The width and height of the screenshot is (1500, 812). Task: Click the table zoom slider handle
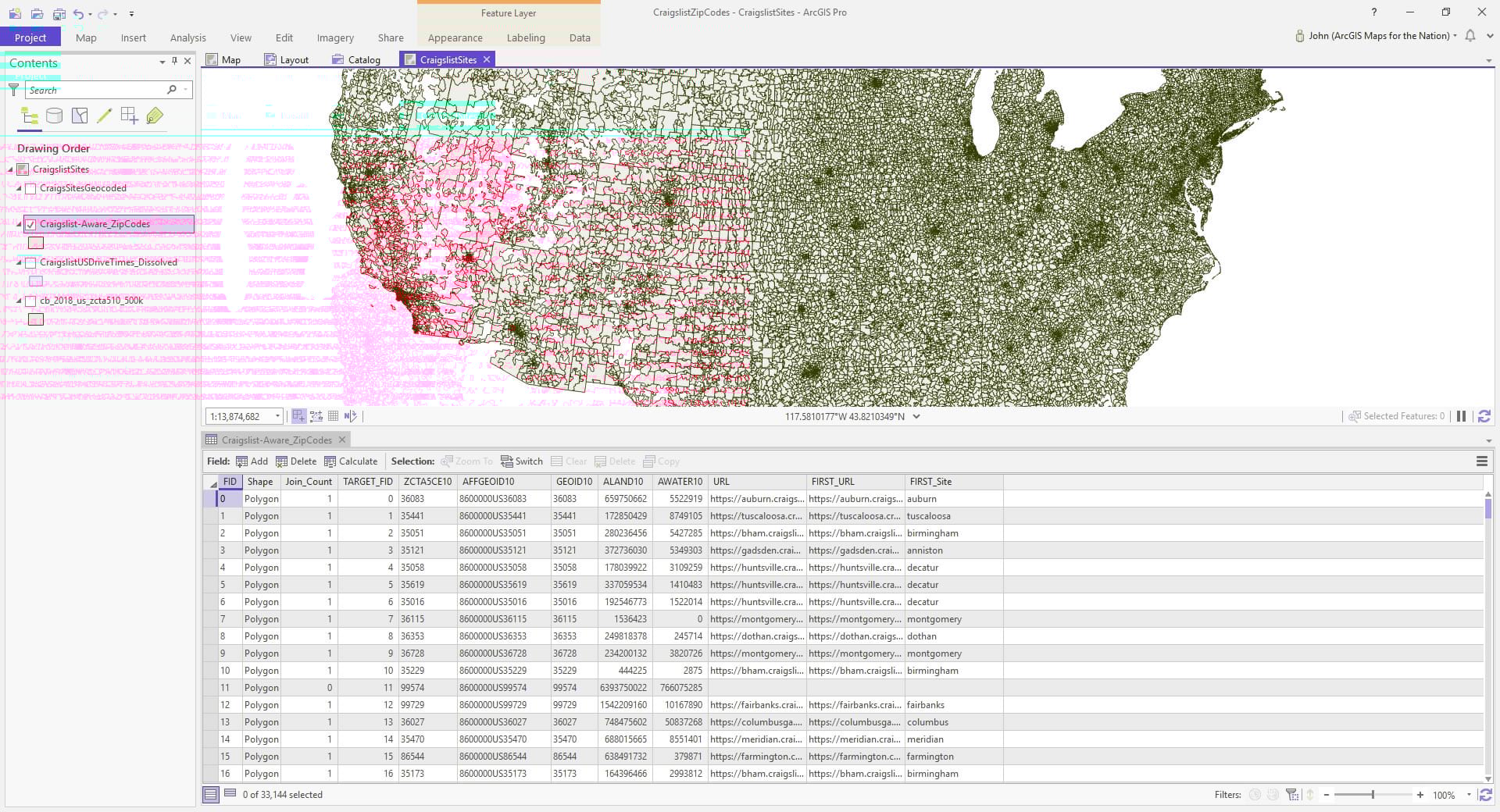(1373, 795)
